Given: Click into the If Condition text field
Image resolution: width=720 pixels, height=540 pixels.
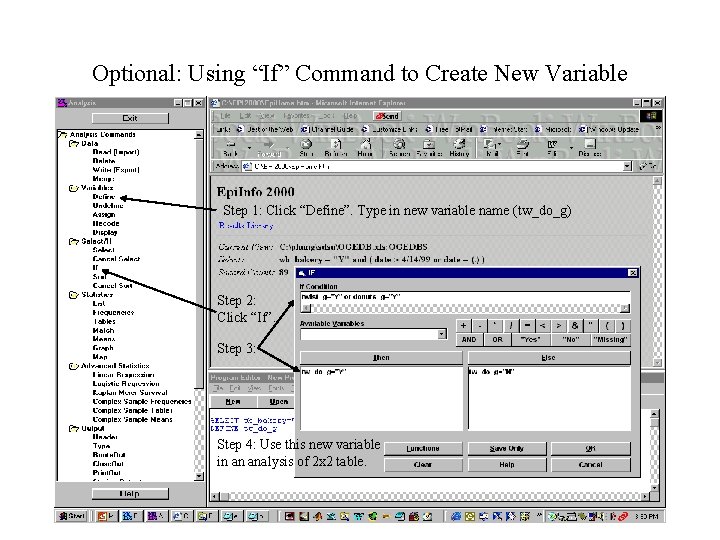Looking at the screenshot, I should tap(465, 297).
